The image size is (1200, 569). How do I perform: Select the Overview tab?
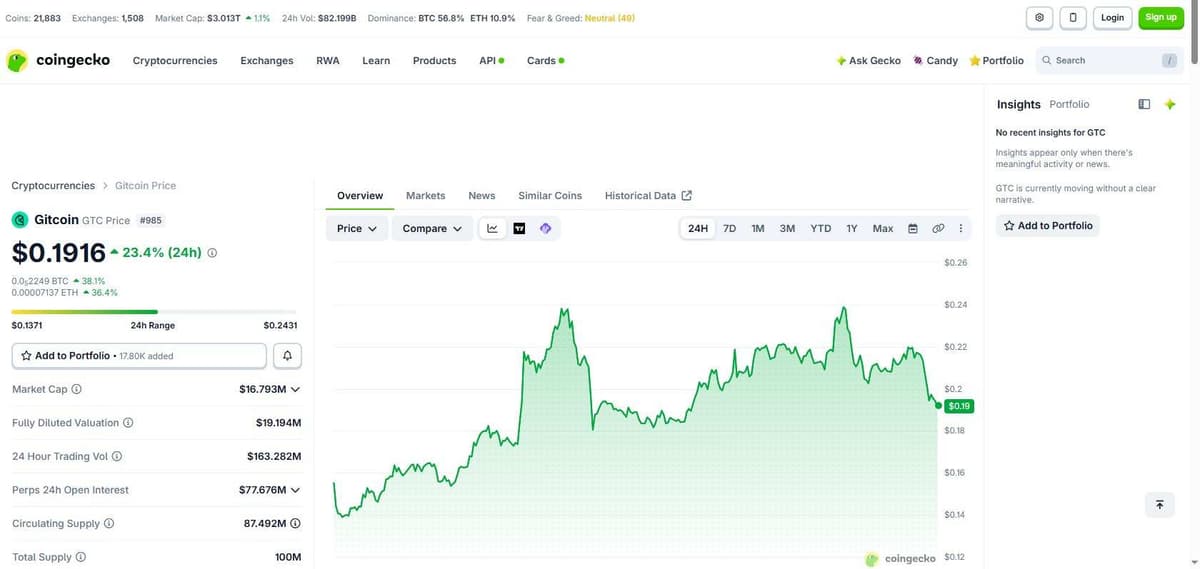pos(360,195)
